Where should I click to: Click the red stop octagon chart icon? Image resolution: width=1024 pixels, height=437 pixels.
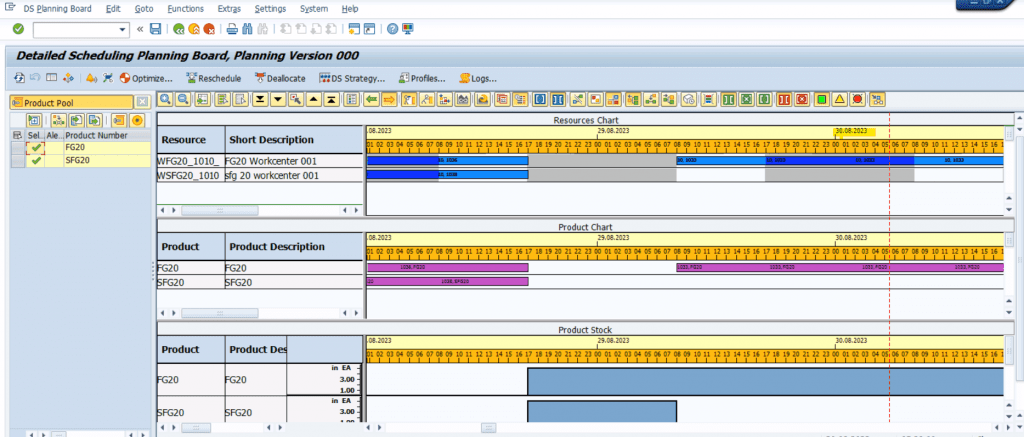pyautogui.click(x=857, y=99)
